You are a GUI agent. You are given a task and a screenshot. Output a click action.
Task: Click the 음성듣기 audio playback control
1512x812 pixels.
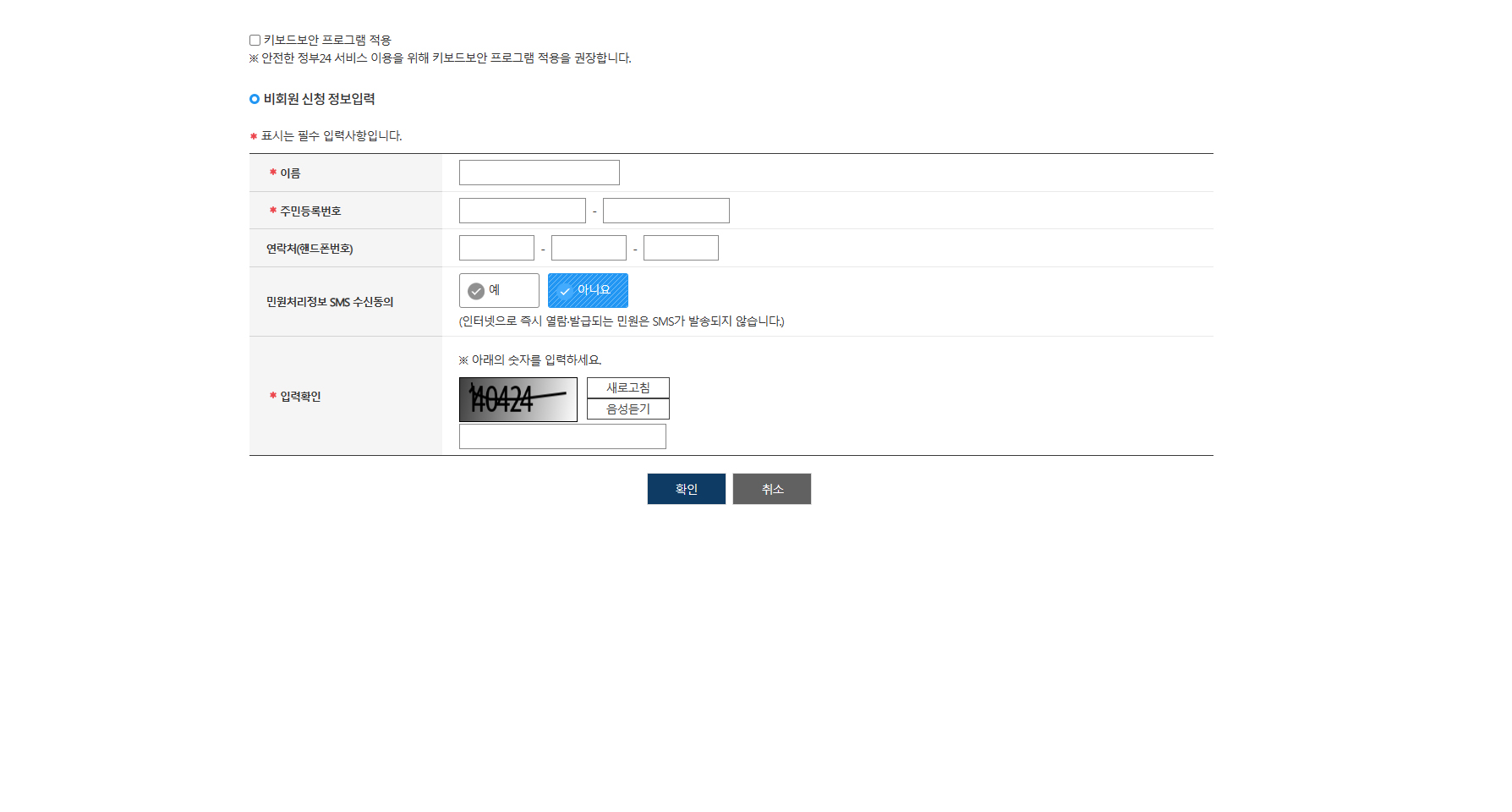627,408
